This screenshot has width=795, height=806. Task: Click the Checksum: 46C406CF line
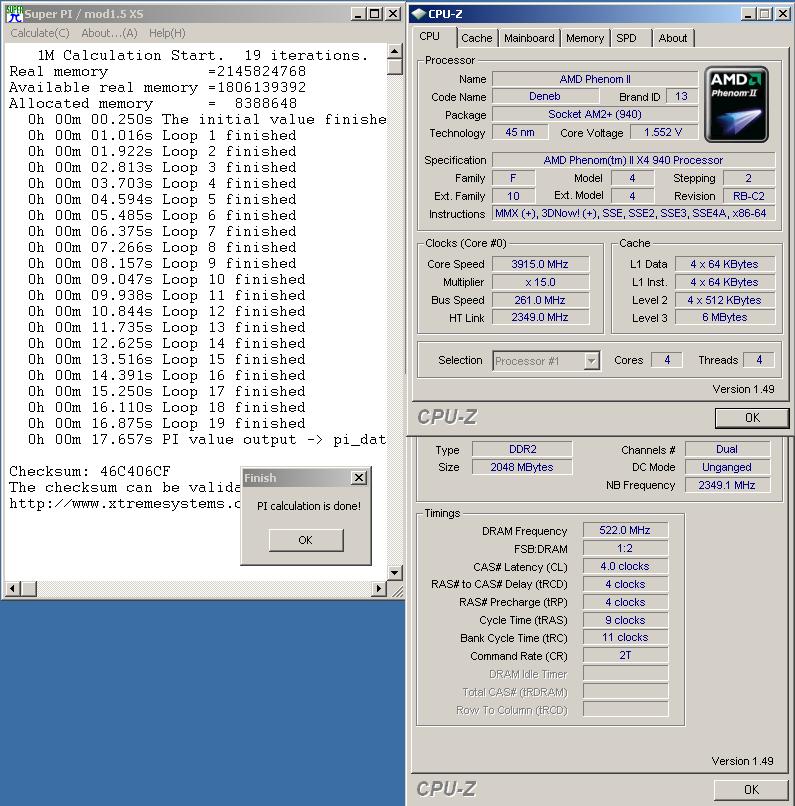click(90, 471)
